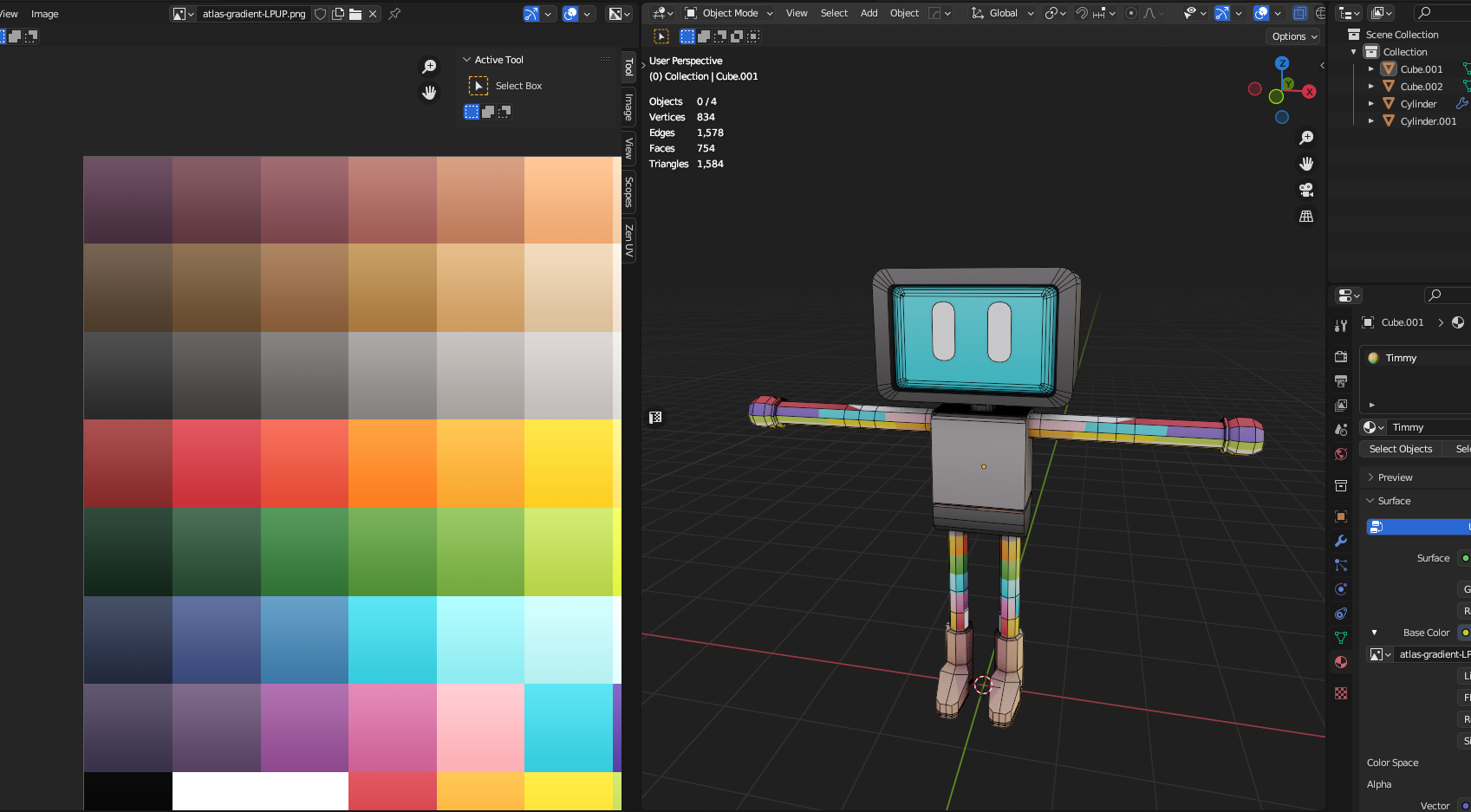Image resolution: width=1471 pixels, height=812 pixels.
Task: Toggle fake user shield for atlas-gradient image
Action: coord(321,14)
